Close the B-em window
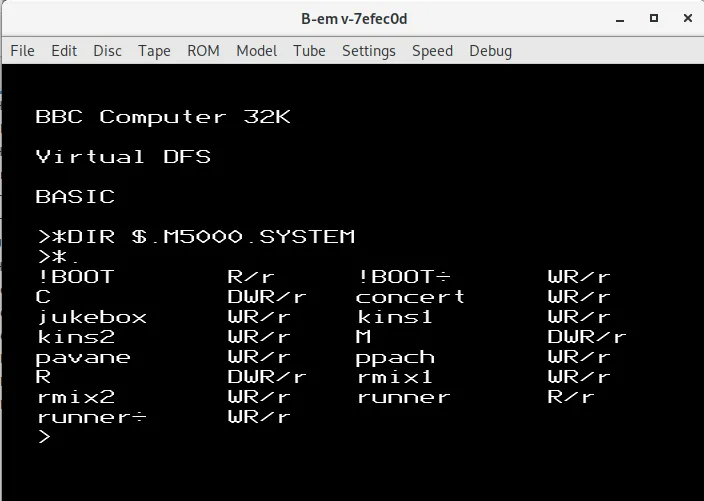The height and width of the screenshot is (501, 704). tap(687, 18)
